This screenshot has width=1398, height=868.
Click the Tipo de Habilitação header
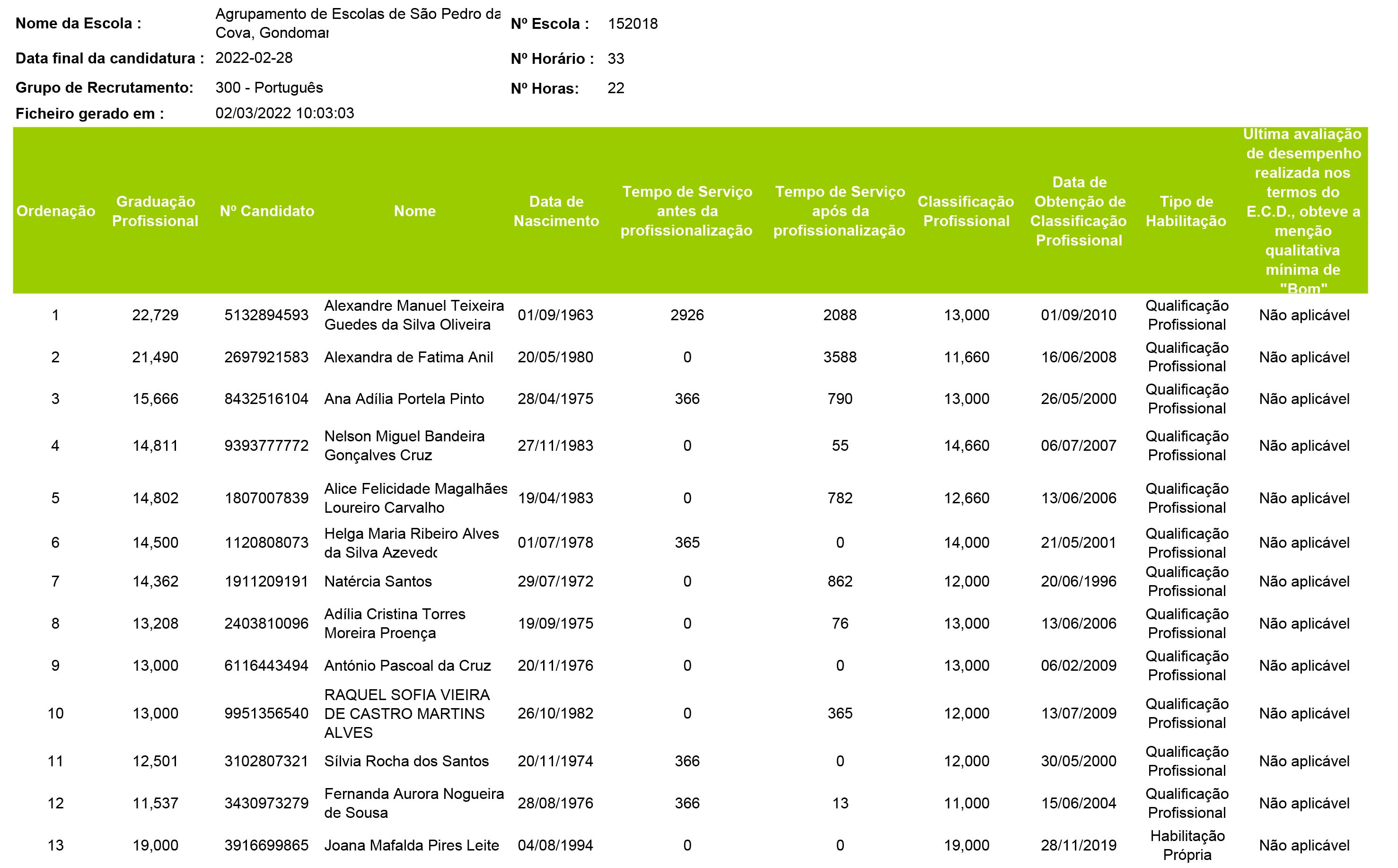coord(1186,211)
